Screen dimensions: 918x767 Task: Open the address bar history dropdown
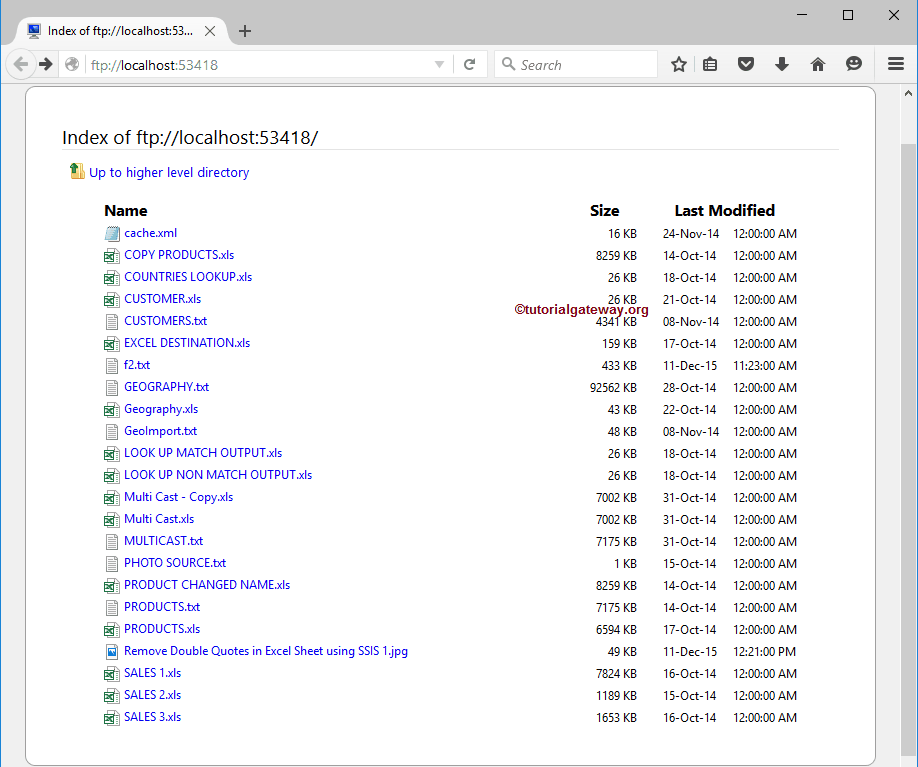[x=440, y=63]
